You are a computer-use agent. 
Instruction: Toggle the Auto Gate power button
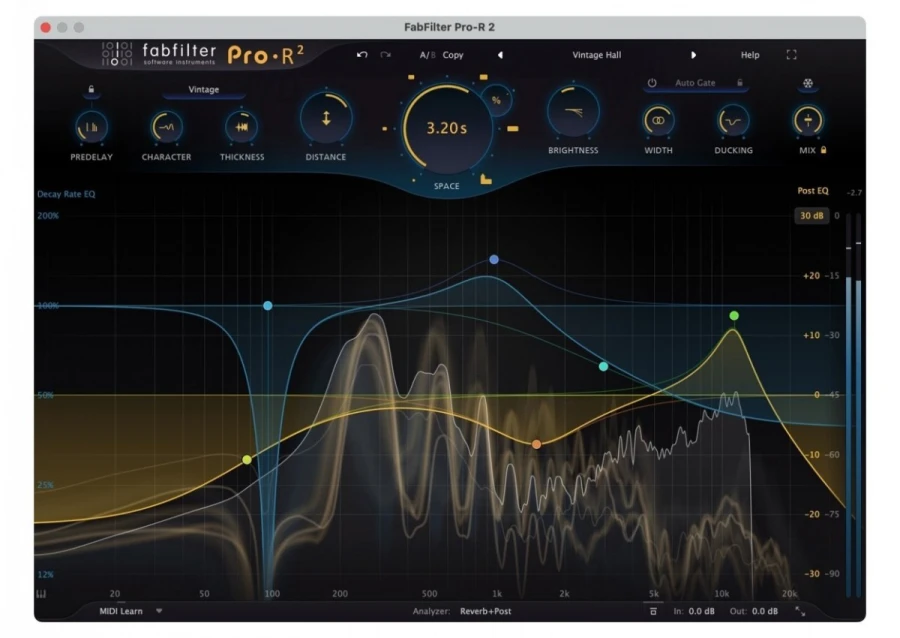click(x=652, y=83)
